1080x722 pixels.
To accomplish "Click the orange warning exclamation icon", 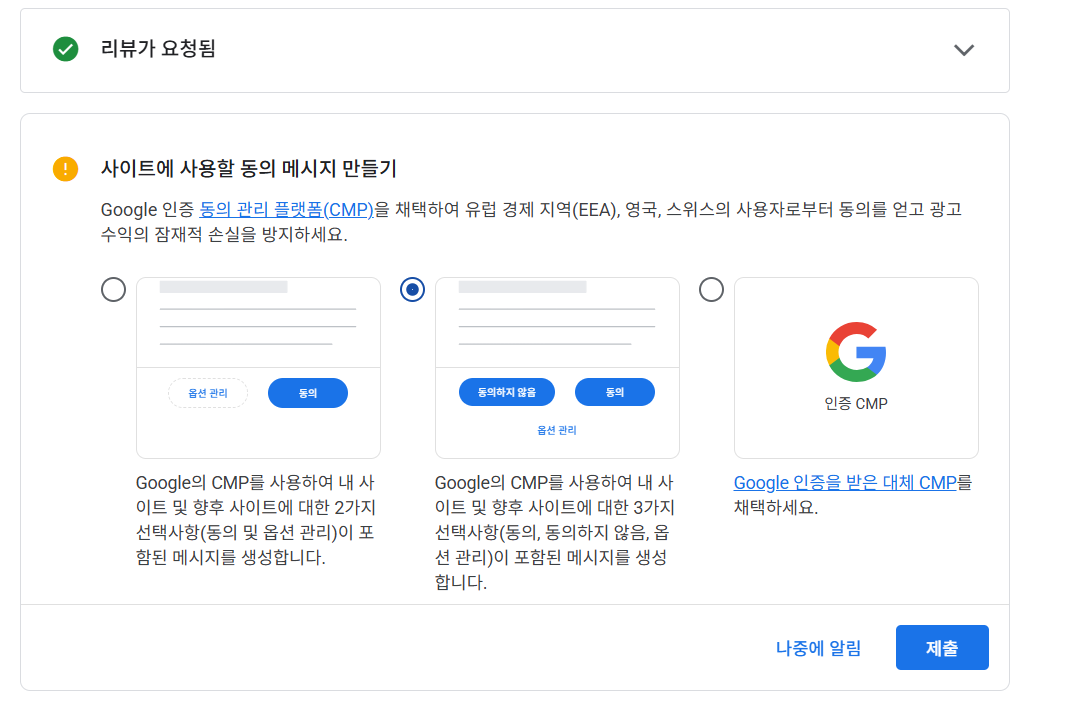I will [x=65, y=169].
